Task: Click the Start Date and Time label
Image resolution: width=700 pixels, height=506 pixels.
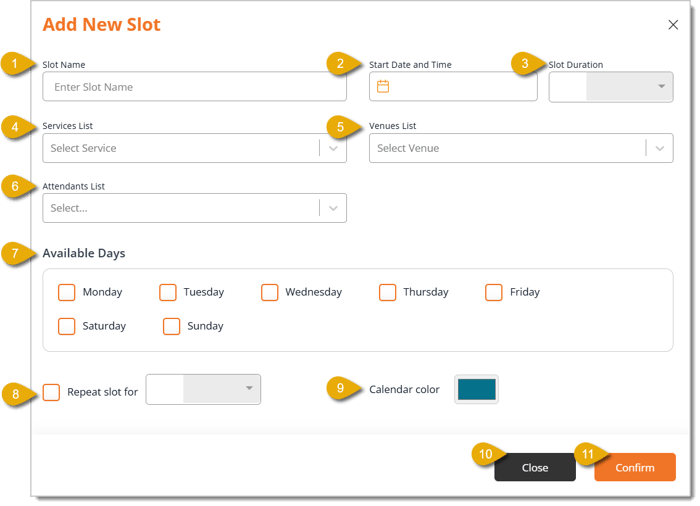Action: [410, 65]
